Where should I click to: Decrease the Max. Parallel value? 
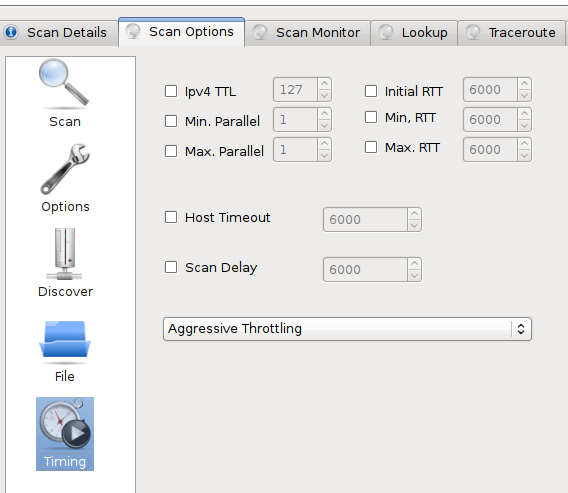click(x=324, y=156)
